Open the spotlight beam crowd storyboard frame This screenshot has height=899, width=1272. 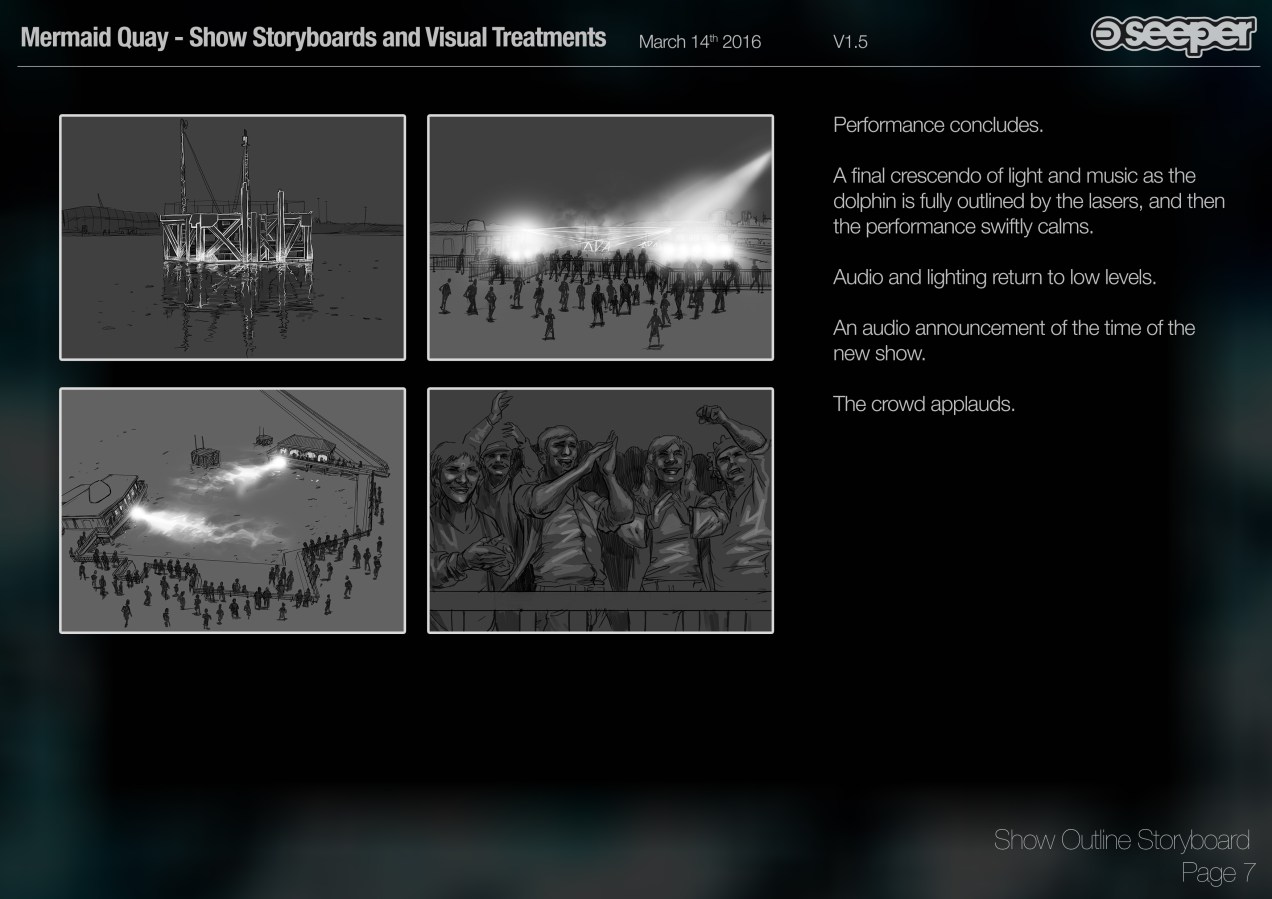pos(600,237)
